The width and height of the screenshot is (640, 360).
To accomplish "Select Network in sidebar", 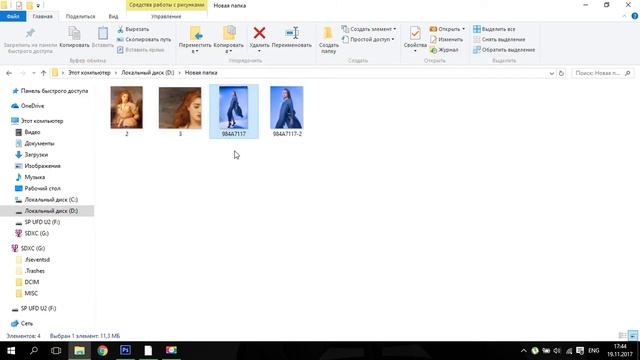I will 22,323.
